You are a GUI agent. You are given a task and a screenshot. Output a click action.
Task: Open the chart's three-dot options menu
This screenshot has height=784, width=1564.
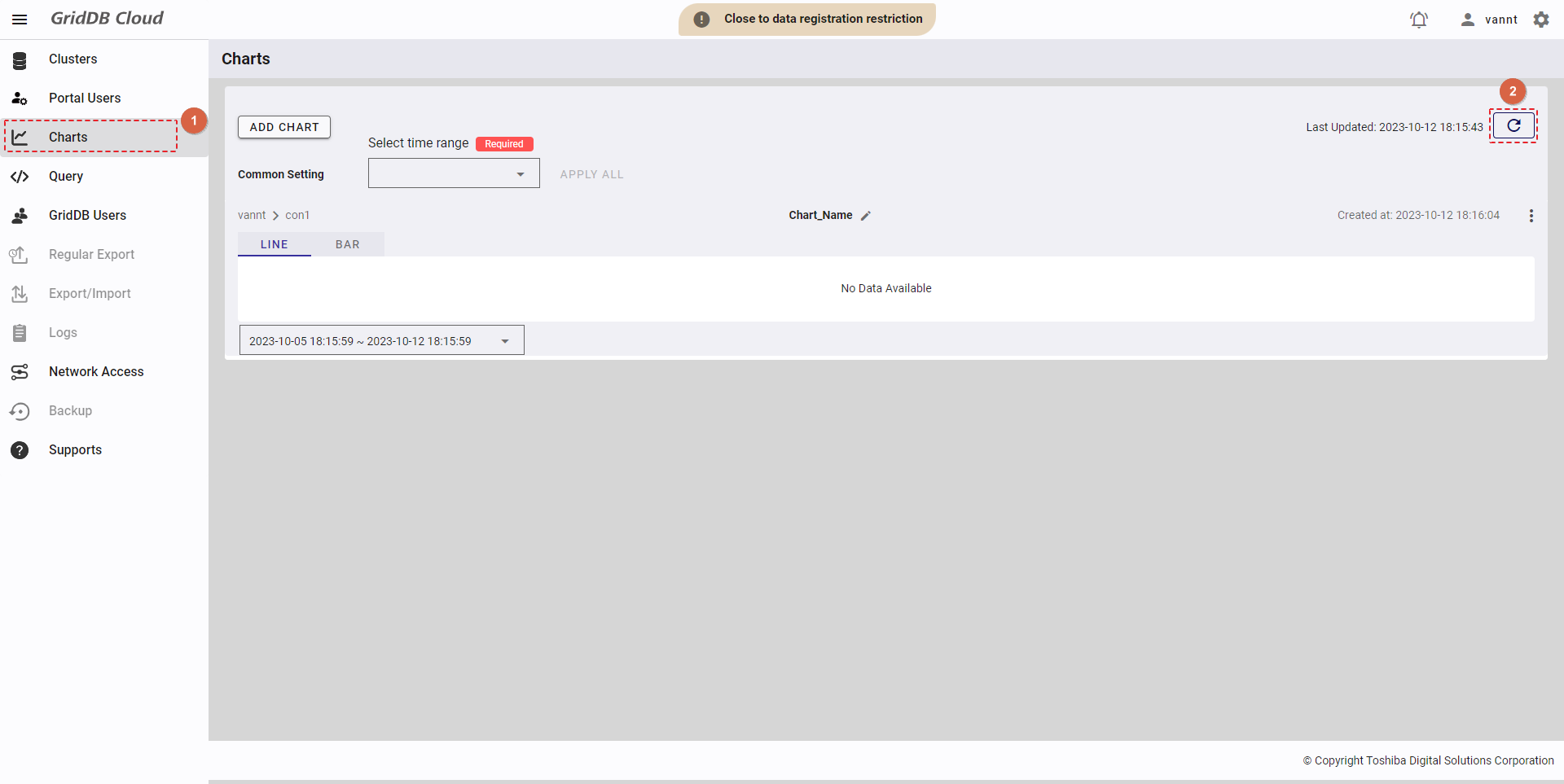[1531, 216]
